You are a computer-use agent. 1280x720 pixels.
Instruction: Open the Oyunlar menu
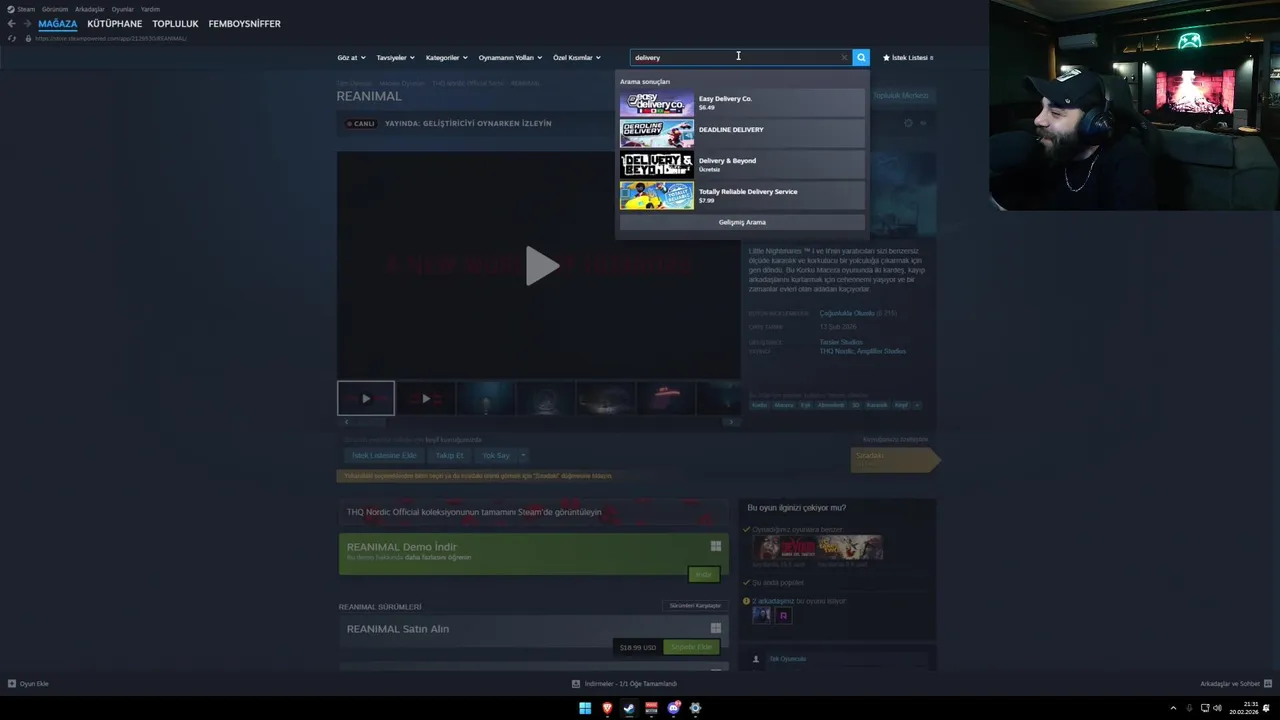click(x=122, y=9)
